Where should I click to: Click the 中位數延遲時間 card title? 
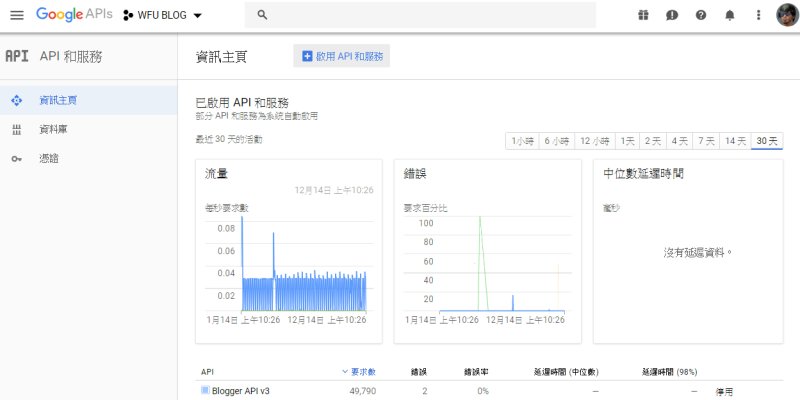coord(643,174)
